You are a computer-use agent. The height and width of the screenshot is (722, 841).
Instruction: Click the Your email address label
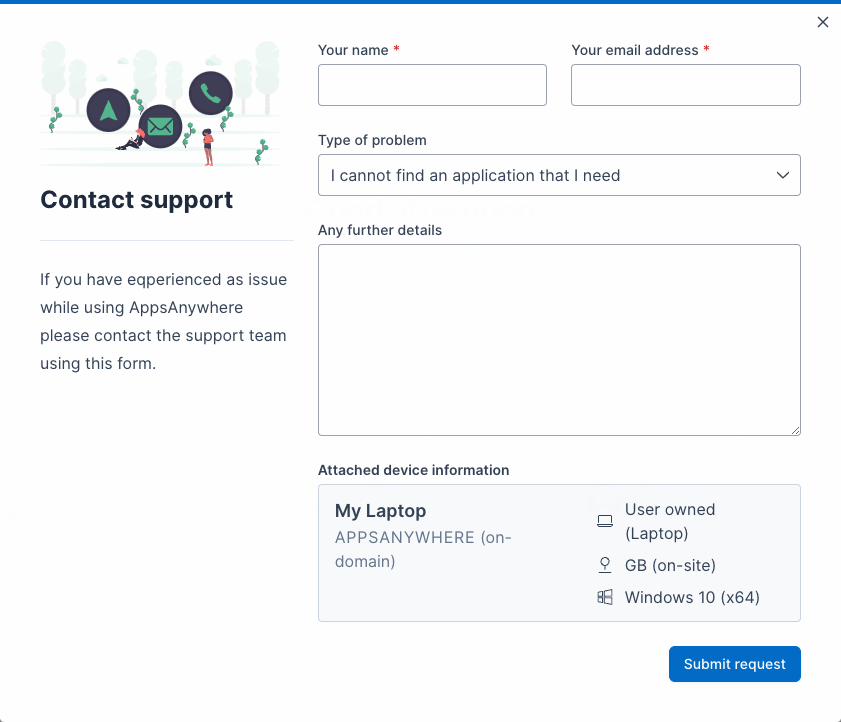tap(635, 50)
